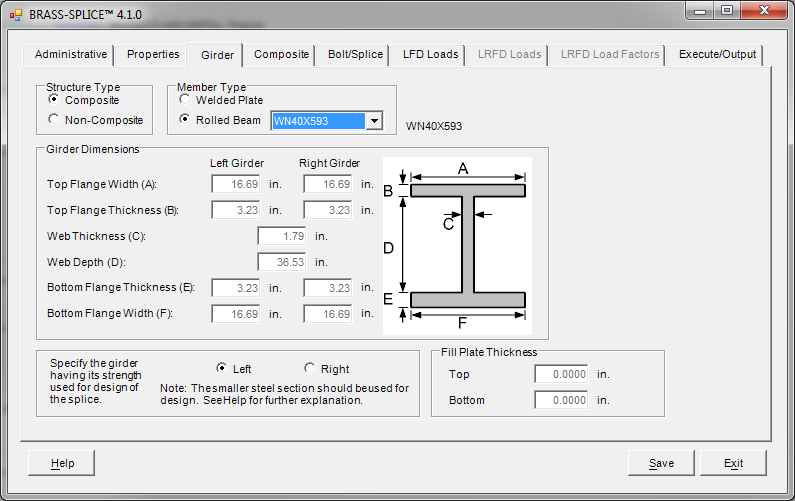Click the 'Top Flange Width (A):' label
This screenshot has width=795, height=501.
point(102,184)
